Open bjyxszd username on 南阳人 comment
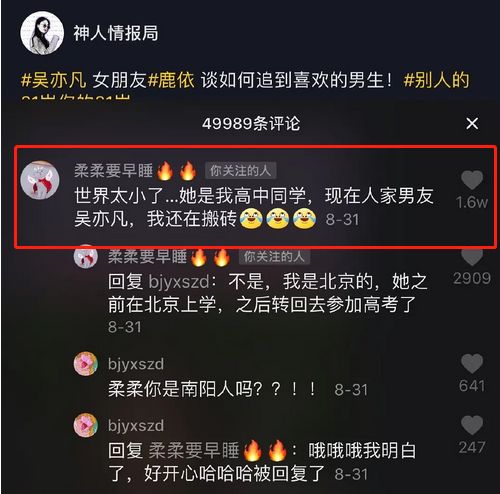The image size is (500, 494). [136, 364]
